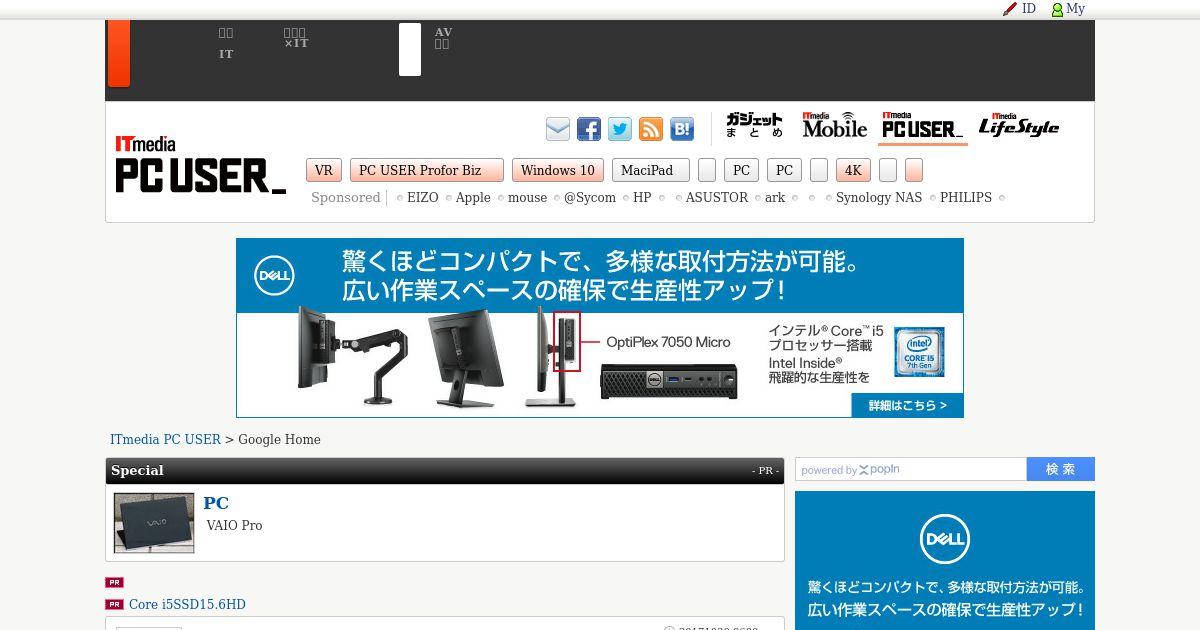Screen dimensions: 1200x630
Task: Click the VR topic button
Action: pos(324,170)
